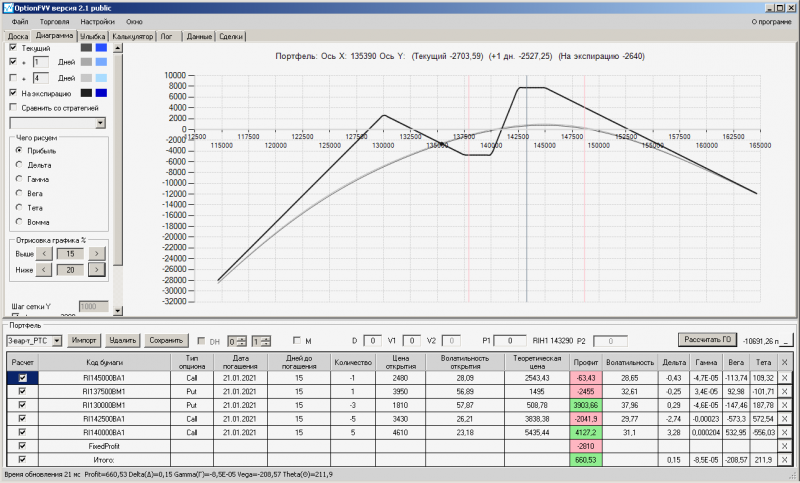Select the 'Тета' radio button

pyautogui.click(x=19, y=207)
